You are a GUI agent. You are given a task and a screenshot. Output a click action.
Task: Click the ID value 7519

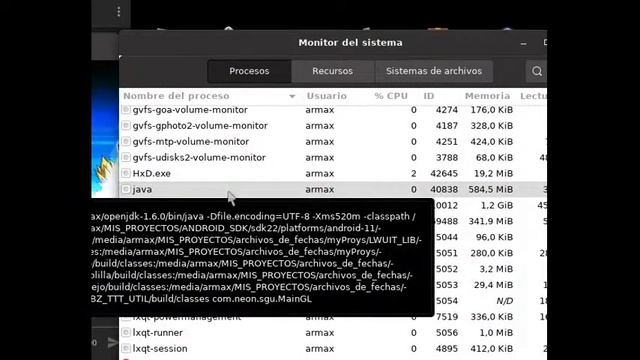click(447, 317)
